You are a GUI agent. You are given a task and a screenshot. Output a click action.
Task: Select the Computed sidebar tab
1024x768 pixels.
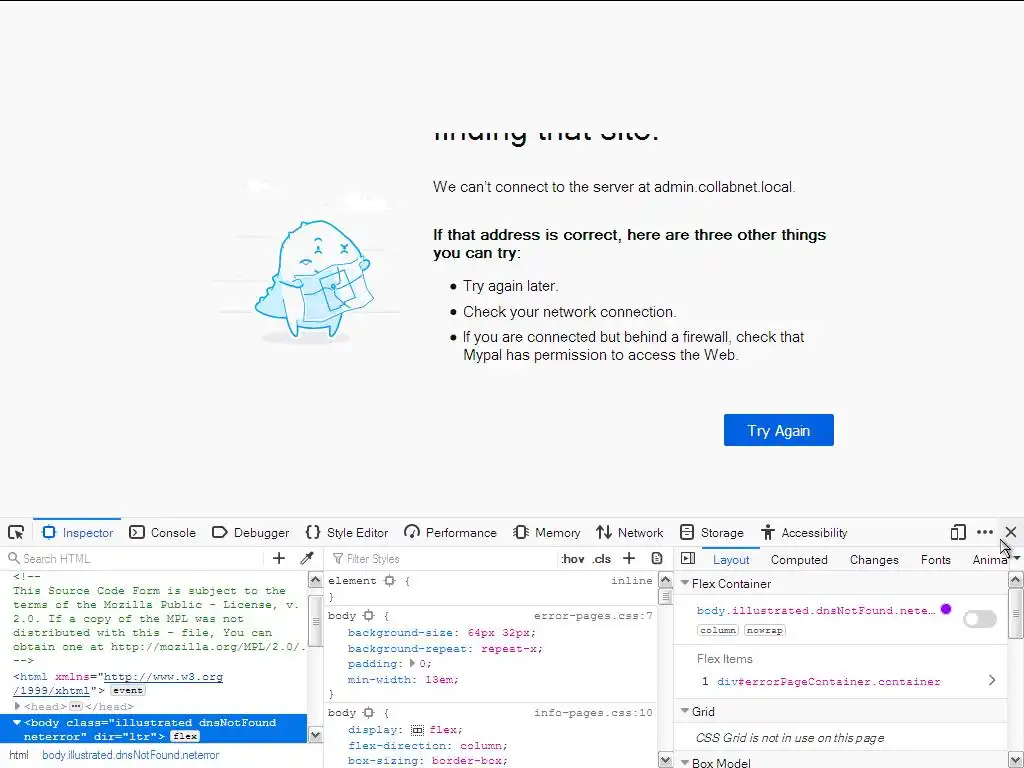799,560
